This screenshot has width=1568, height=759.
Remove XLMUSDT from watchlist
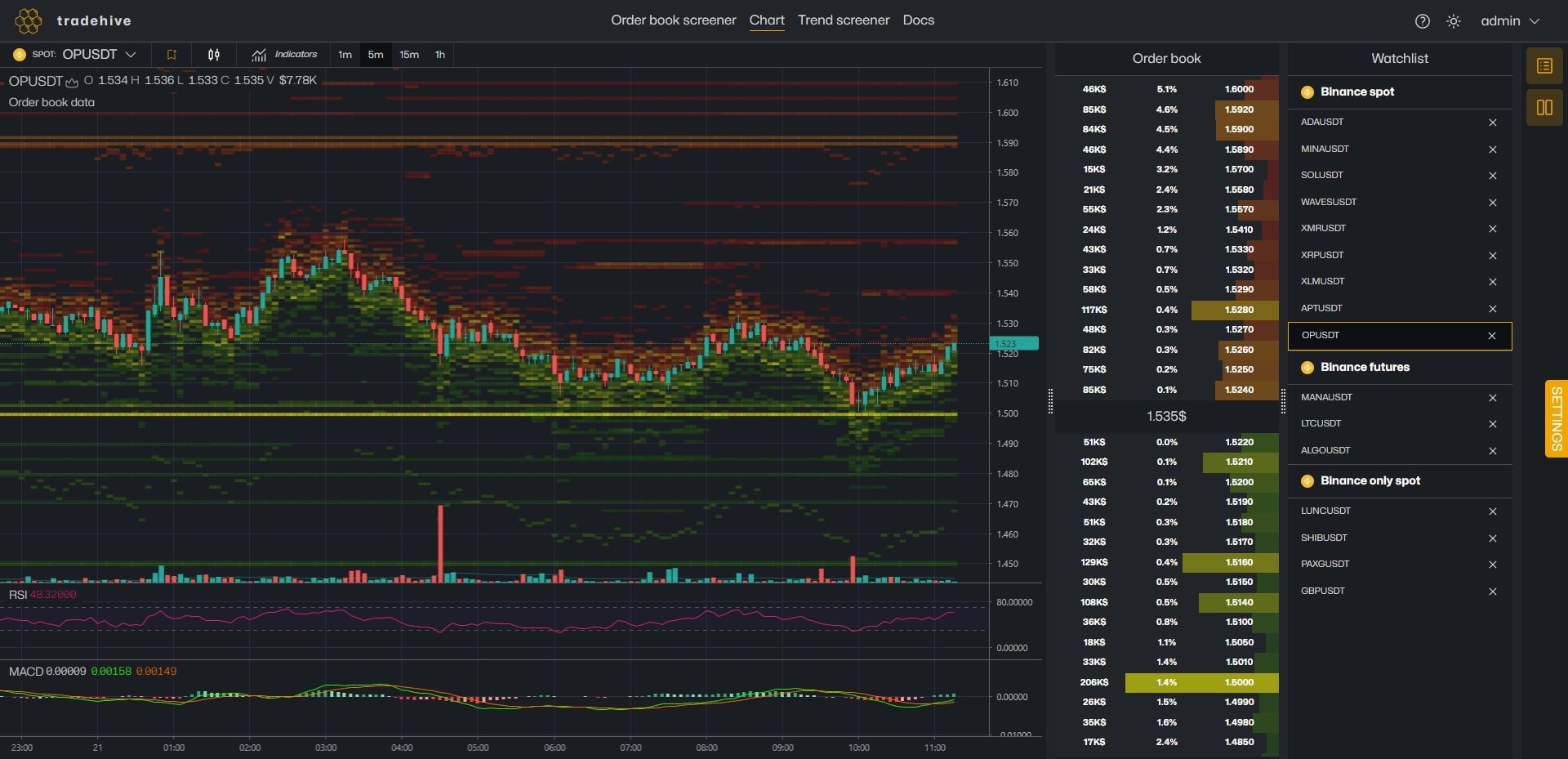tap(1493, 282)
